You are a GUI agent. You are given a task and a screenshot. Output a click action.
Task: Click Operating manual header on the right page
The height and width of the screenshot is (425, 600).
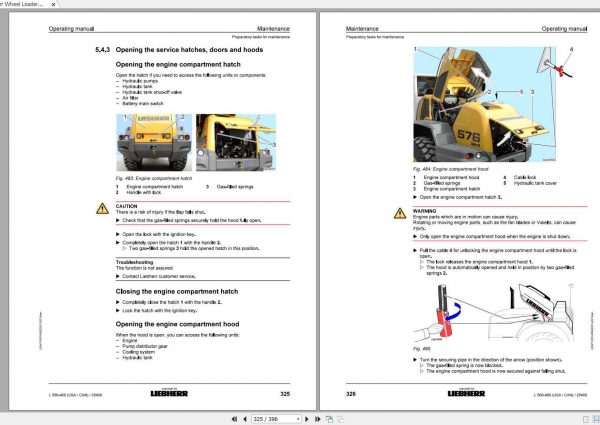click(x=564, y=29)
